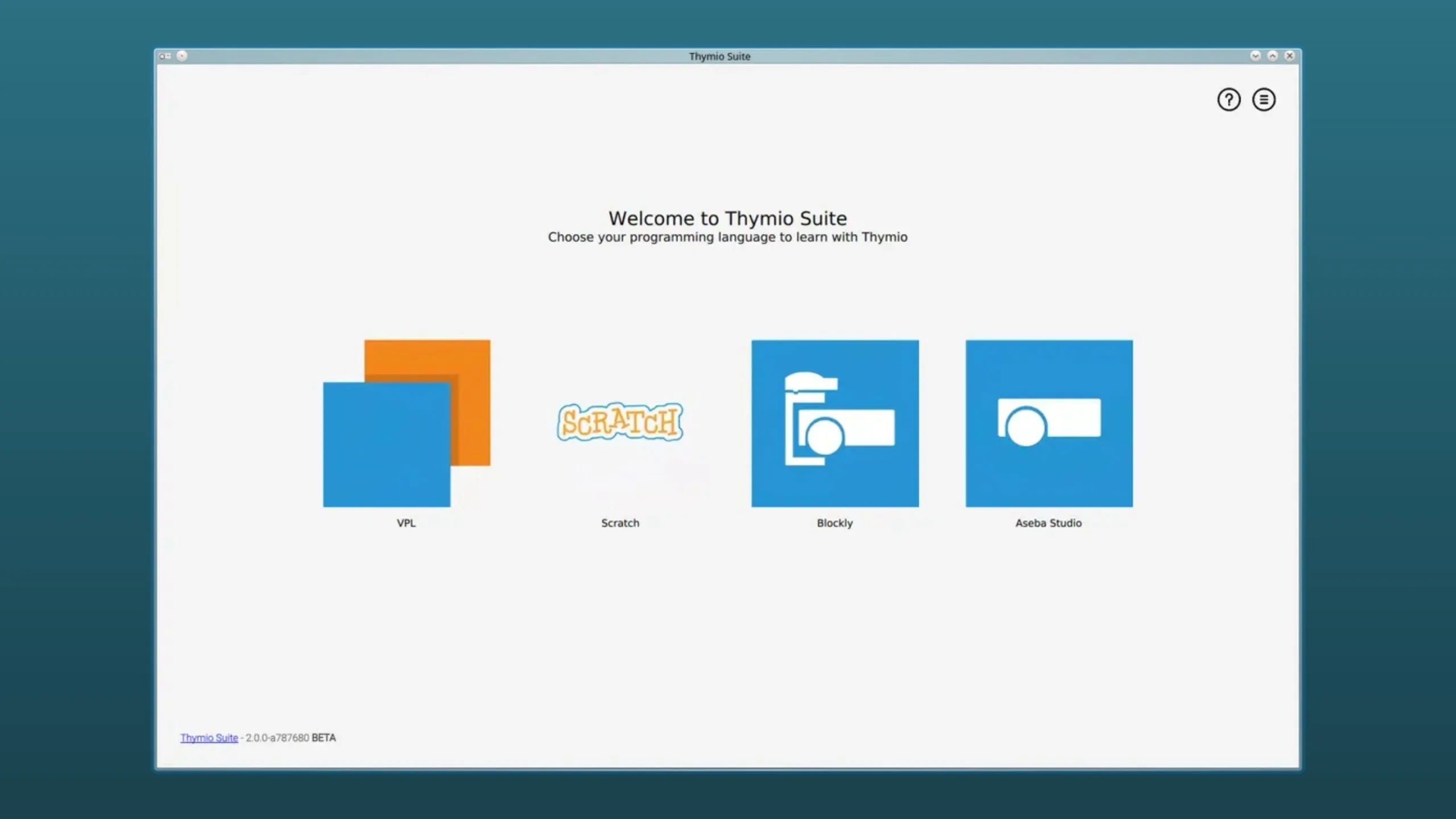This screenshot has height=819, width=1456.
Task: Open the Blockly robot icon
Action: [835, 423]
